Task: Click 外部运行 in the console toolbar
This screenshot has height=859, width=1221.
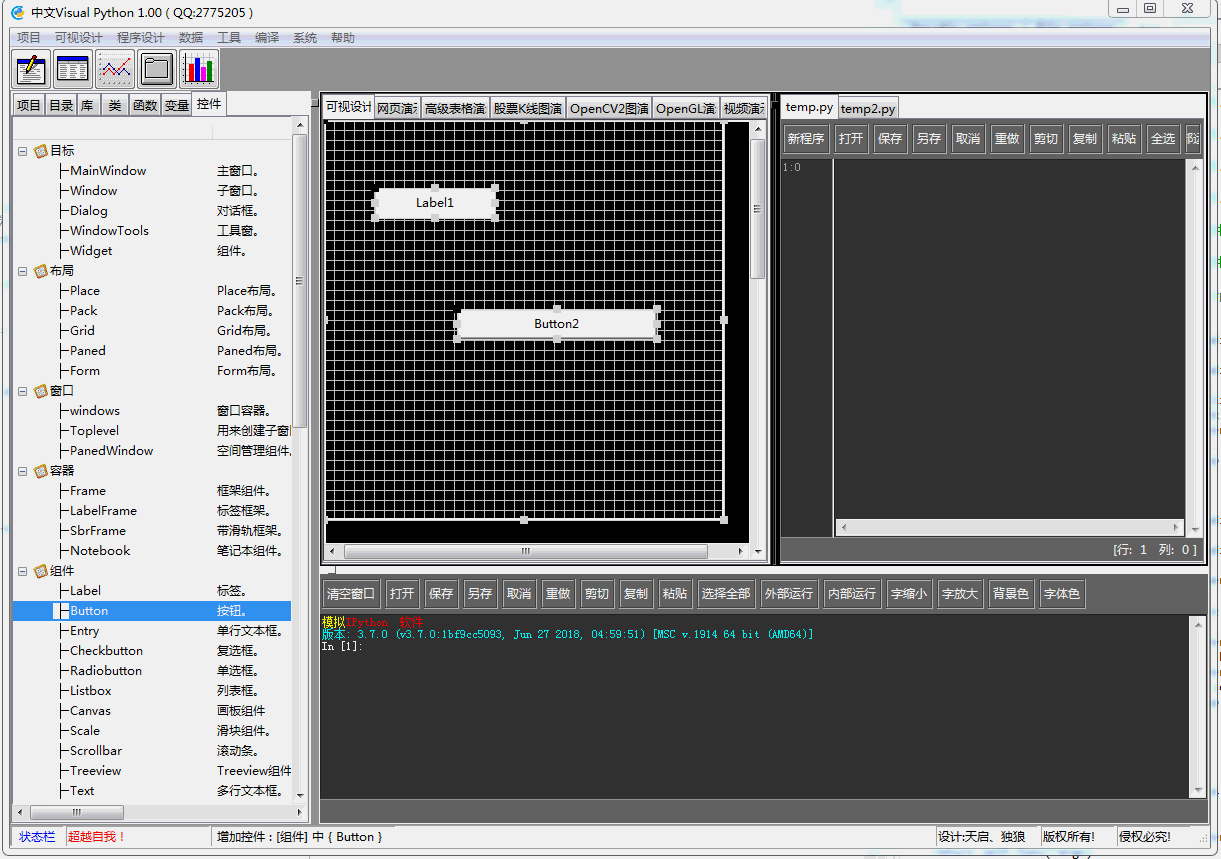Action: click(789, 594)
